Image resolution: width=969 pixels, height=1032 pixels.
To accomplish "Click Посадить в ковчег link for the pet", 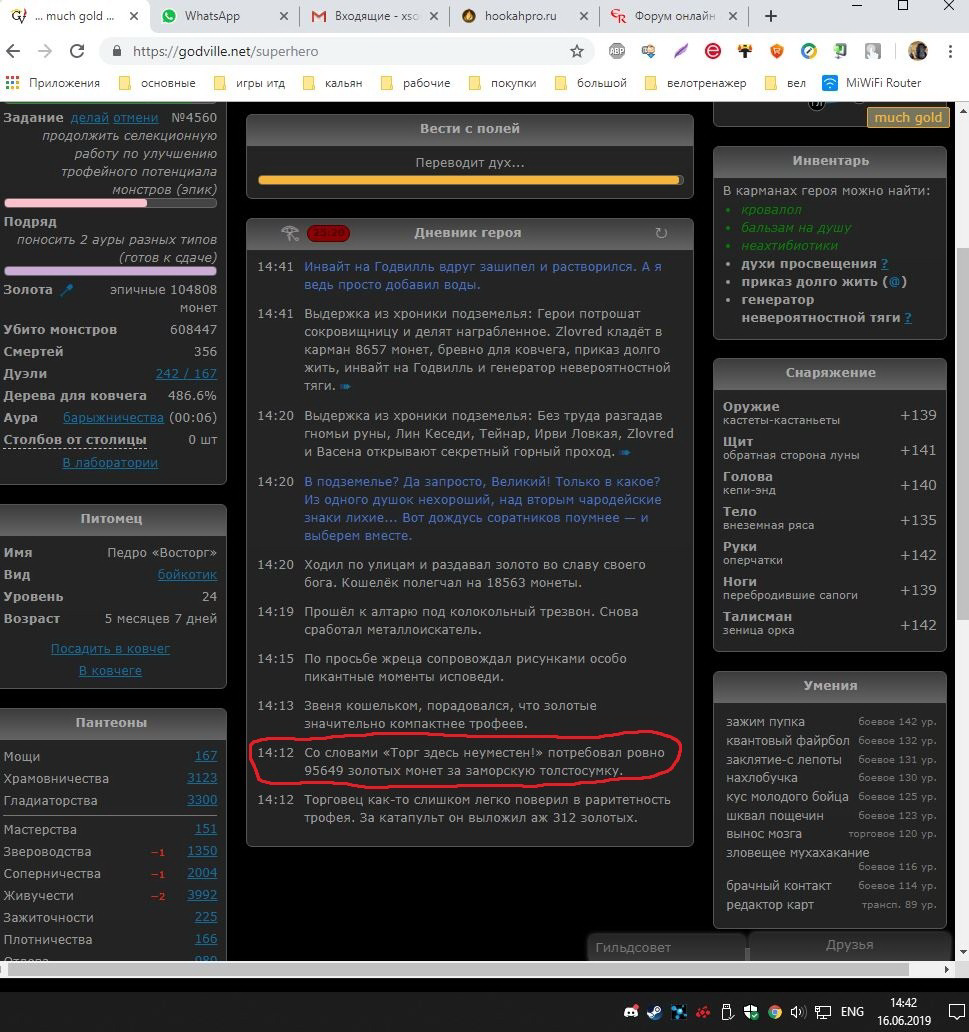I will 110,649.
